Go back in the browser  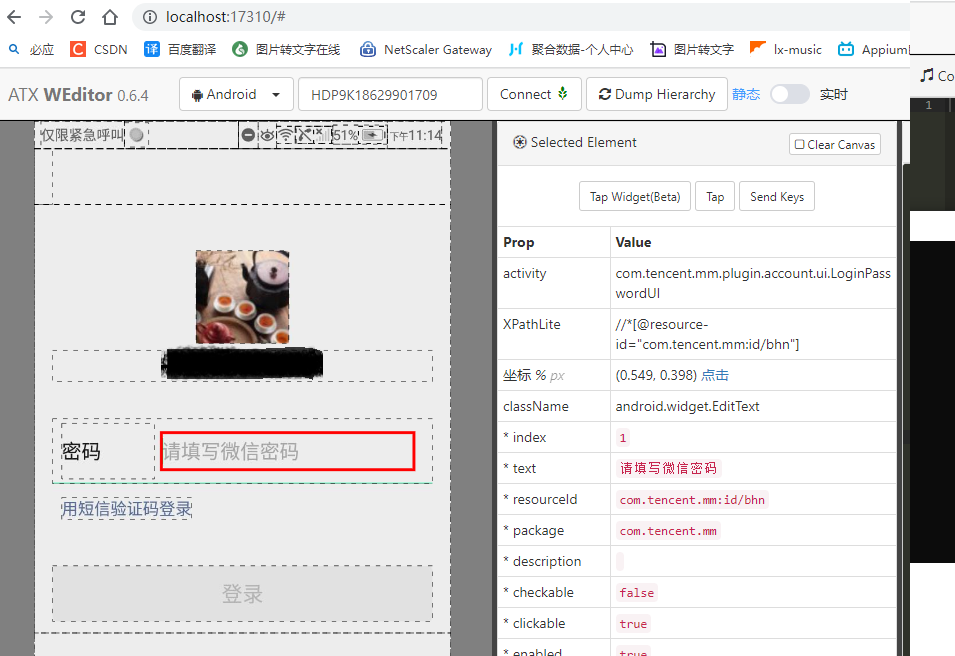point(15,17)
